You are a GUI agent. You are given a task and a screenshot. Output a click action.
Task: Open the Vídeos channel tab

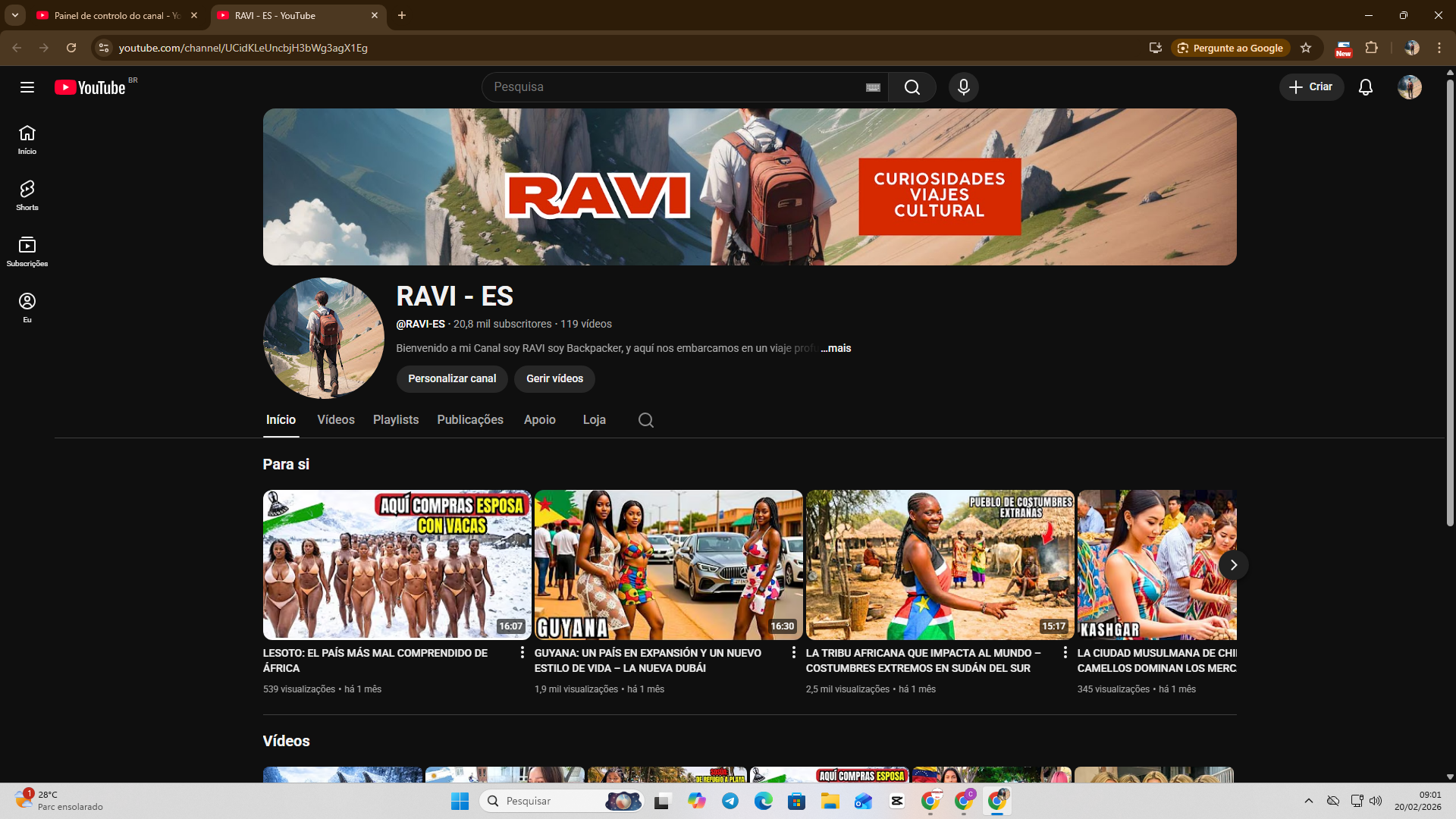(335, 419)
